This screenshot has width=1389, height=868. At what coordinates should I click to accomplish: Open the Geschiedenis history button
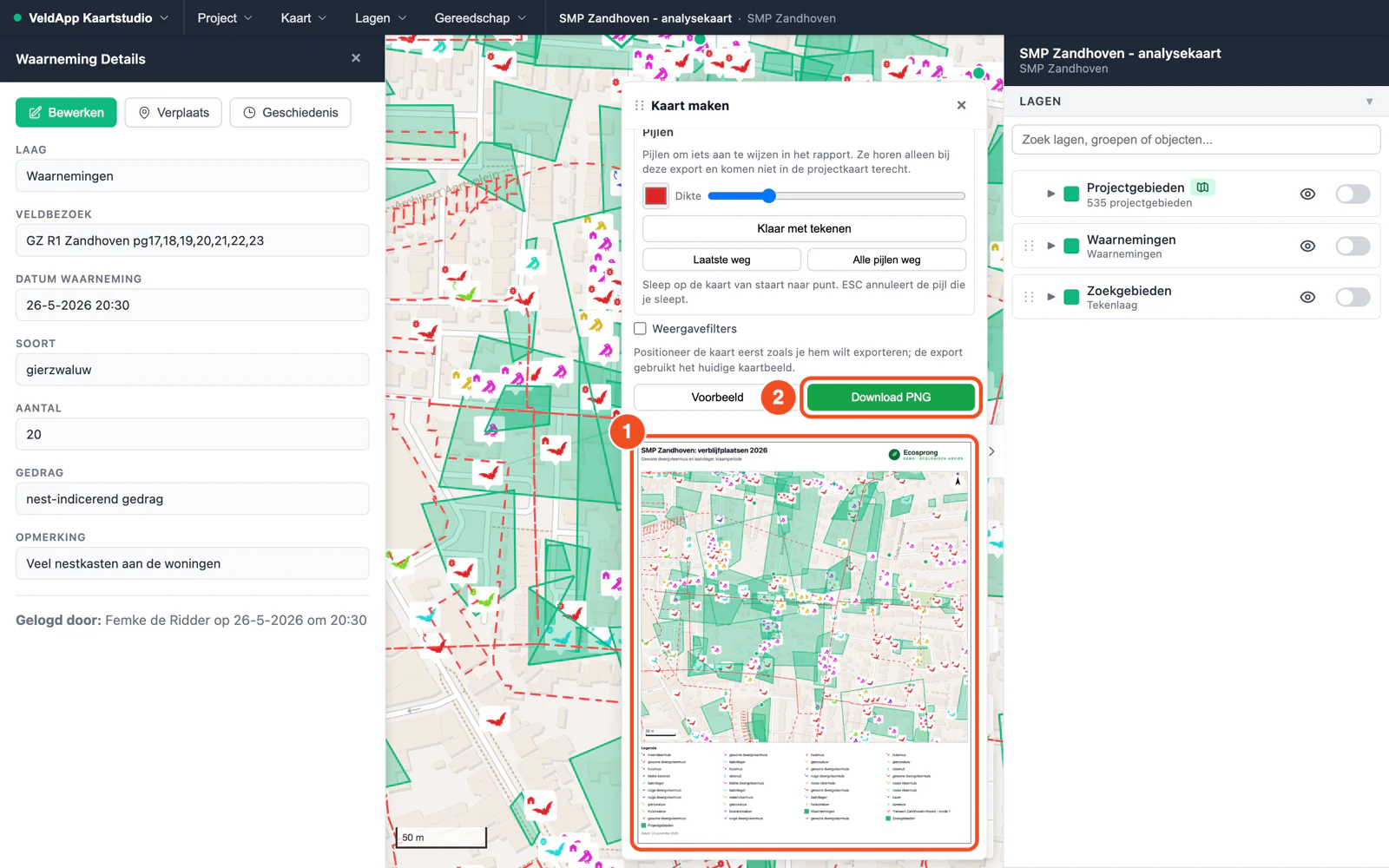[x=290, y=113]
